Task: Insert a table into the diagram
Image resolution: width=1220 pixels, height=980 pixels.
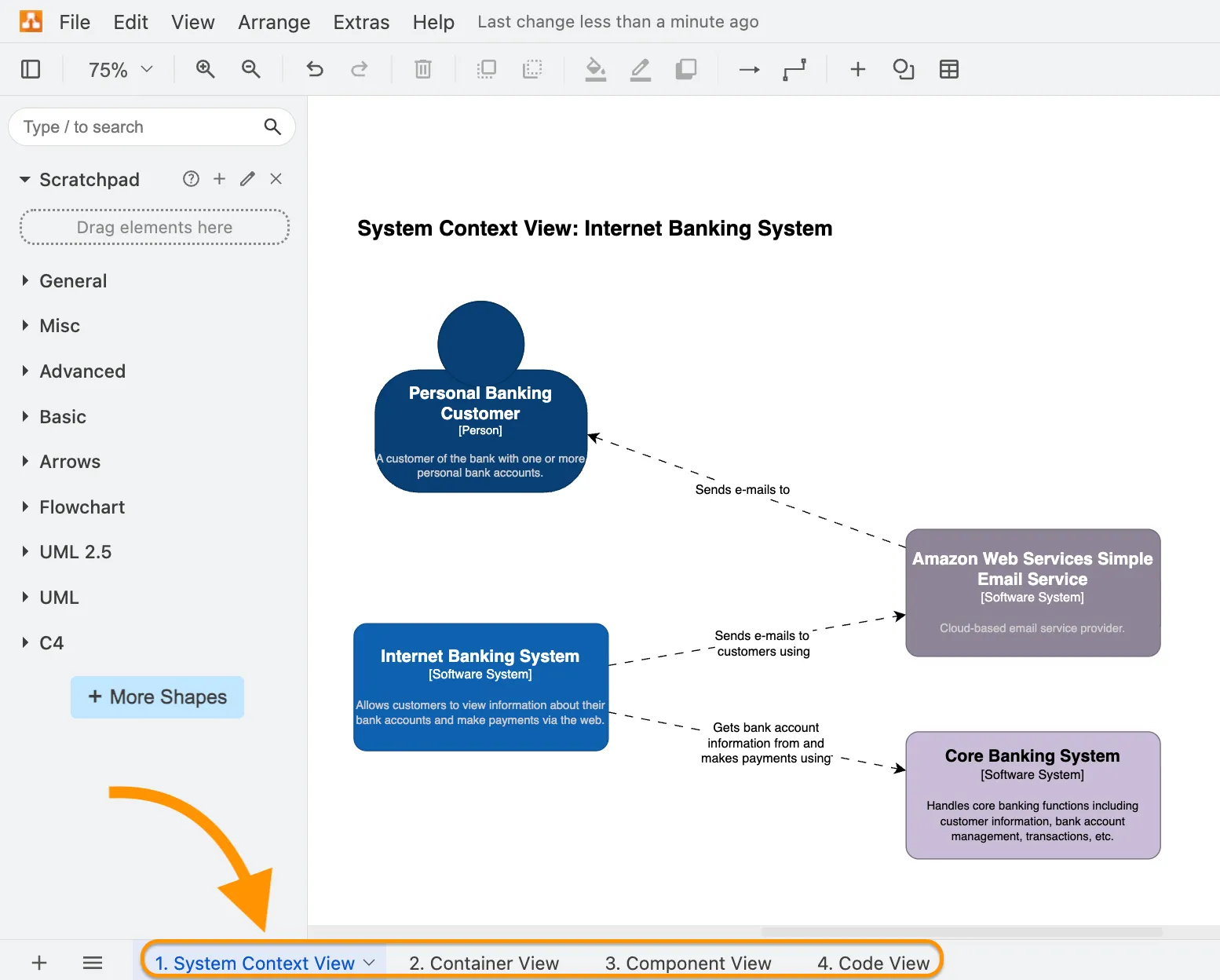Action: point(949,69)
